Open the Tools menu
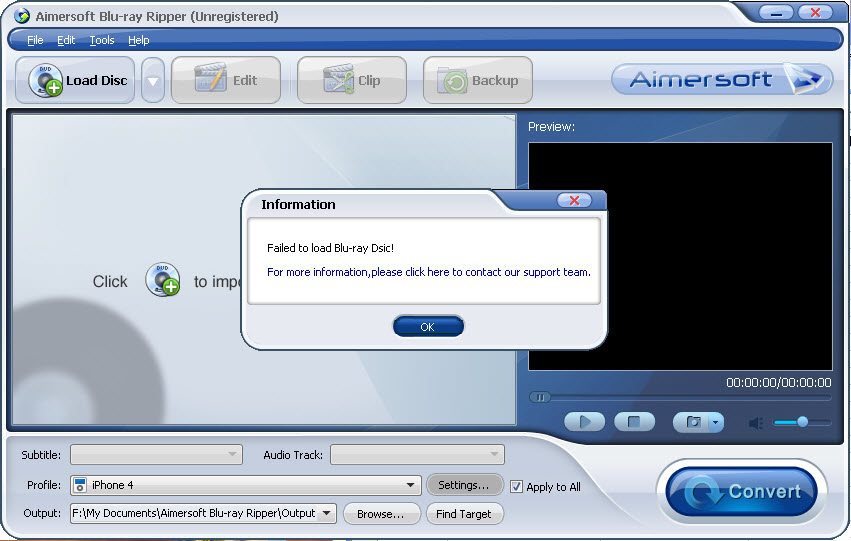The height and width of the screenshot is (541, 851). pyautogui.click(x=102, y=40)
